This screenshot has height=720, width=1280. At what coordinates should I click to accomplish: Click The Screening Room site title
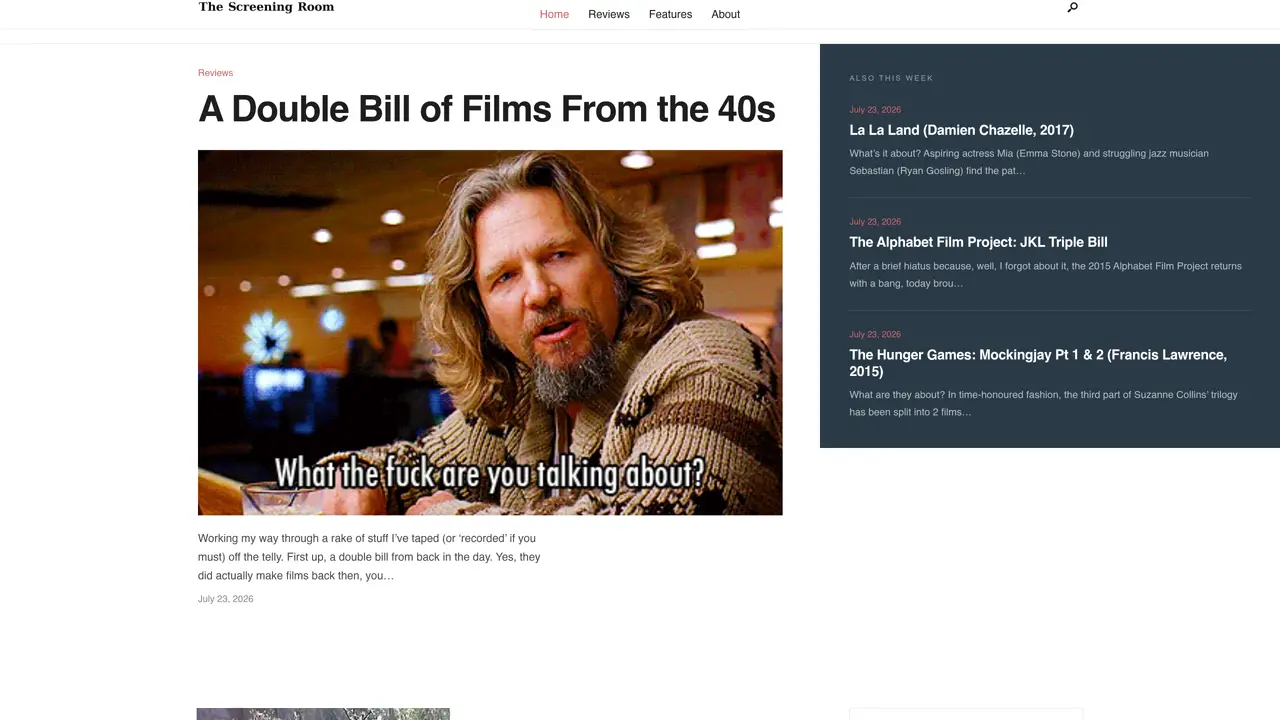[266, 7]
